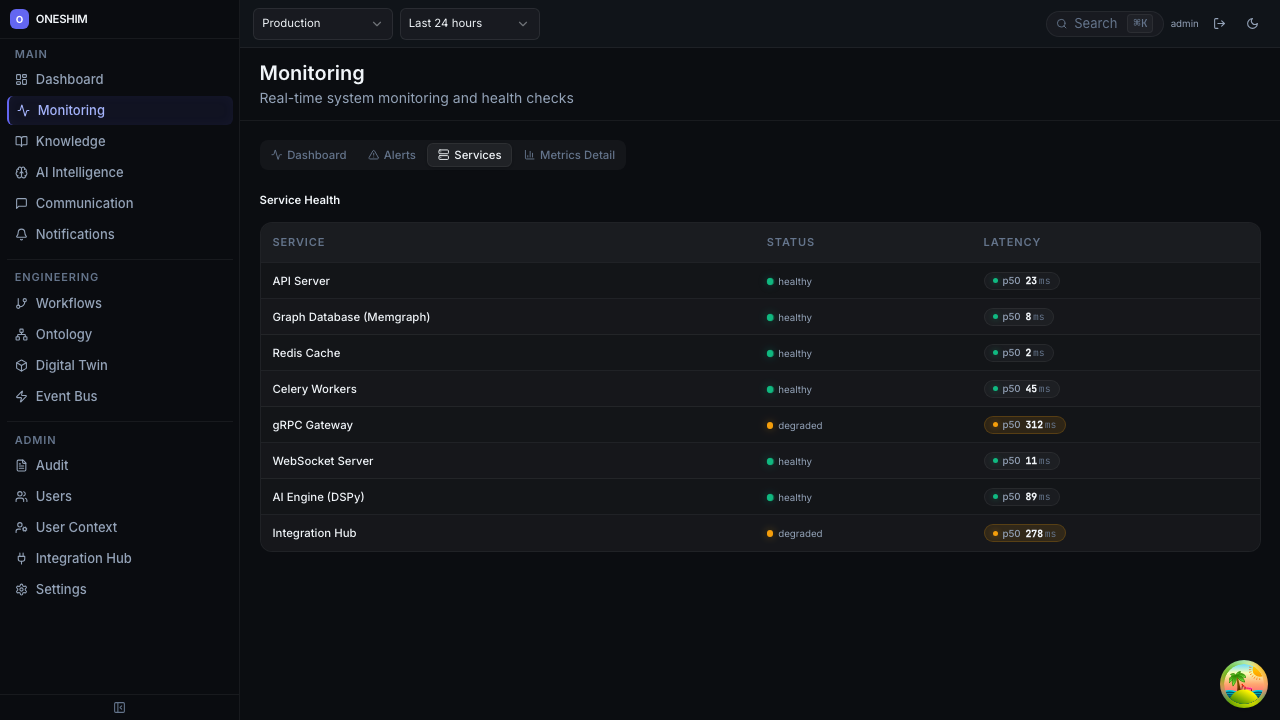Go to Settings in the sidebar
The width and height of the screenshot is (1280, 720).
point(61,589)
